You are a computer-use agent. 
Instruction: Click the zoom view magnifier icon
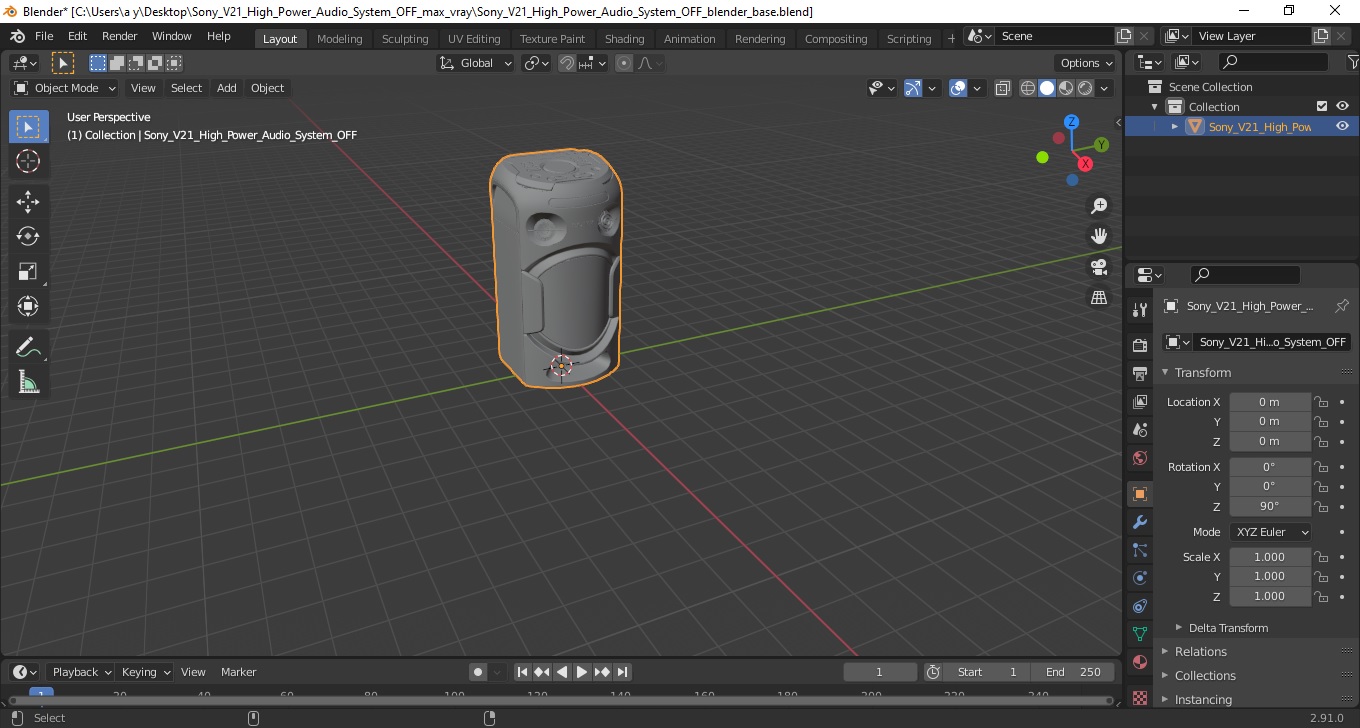coord(1099,206)
